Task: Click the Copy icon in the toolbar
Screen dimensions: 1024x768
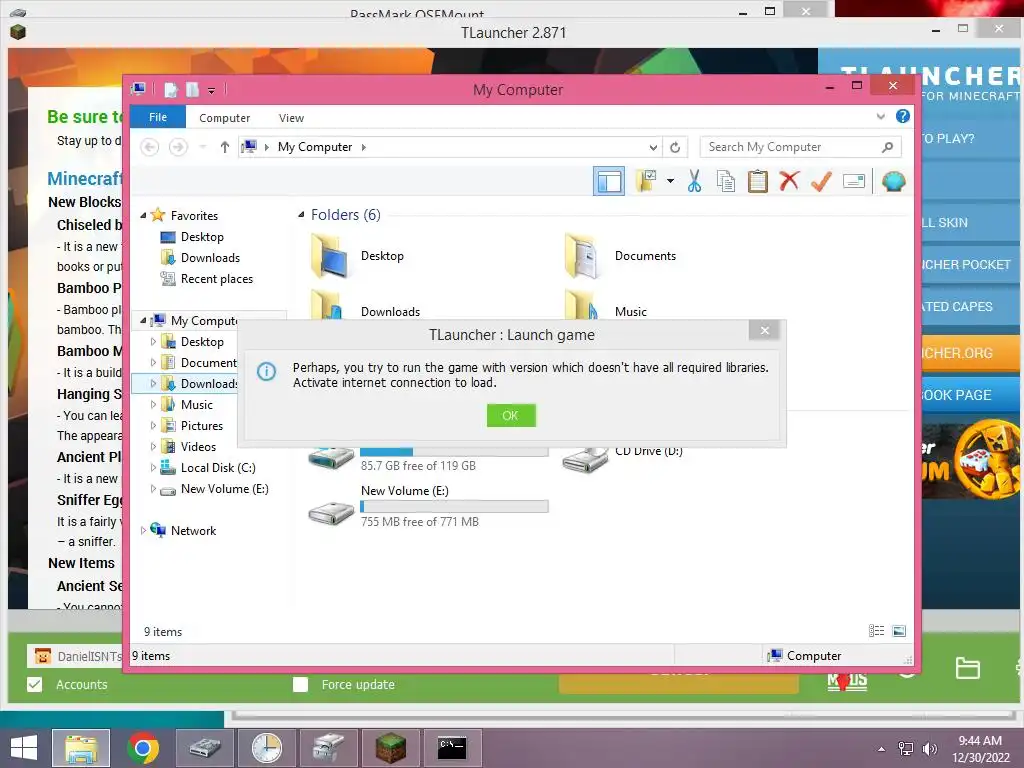Action: coord(726,181)
